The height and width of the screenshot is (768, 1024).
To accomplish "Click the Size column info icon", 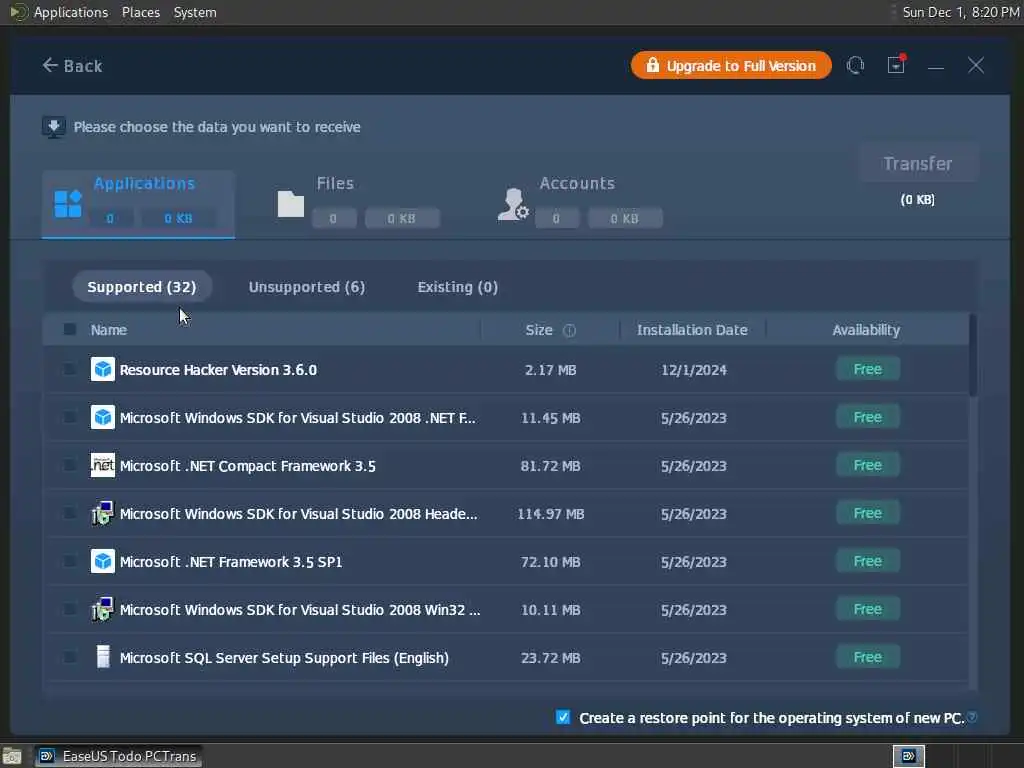I will click(569, 330).
